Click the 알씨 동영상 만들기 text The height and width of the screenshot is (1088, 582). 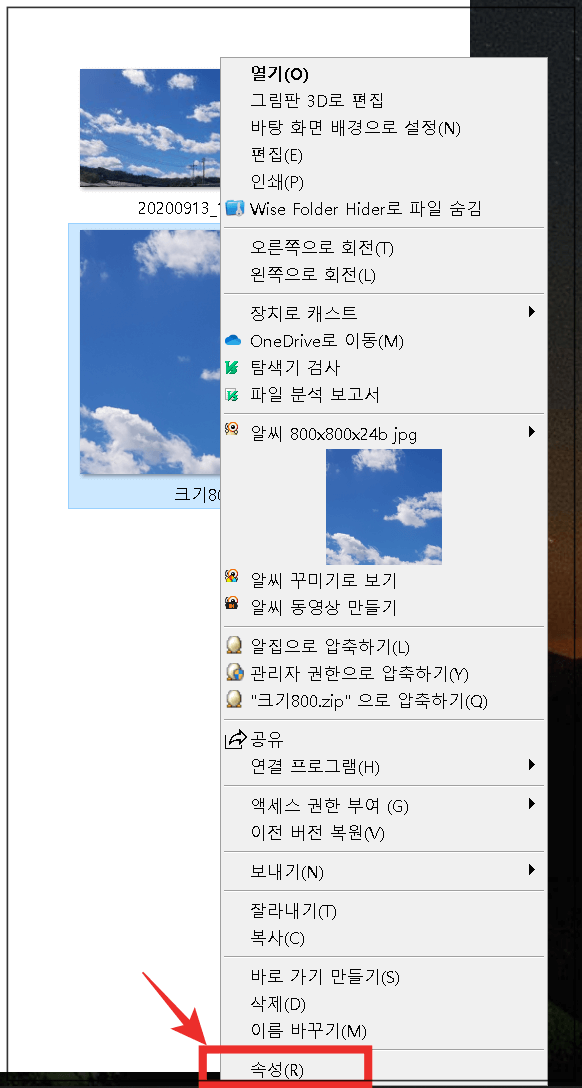[x=323, y=607]
